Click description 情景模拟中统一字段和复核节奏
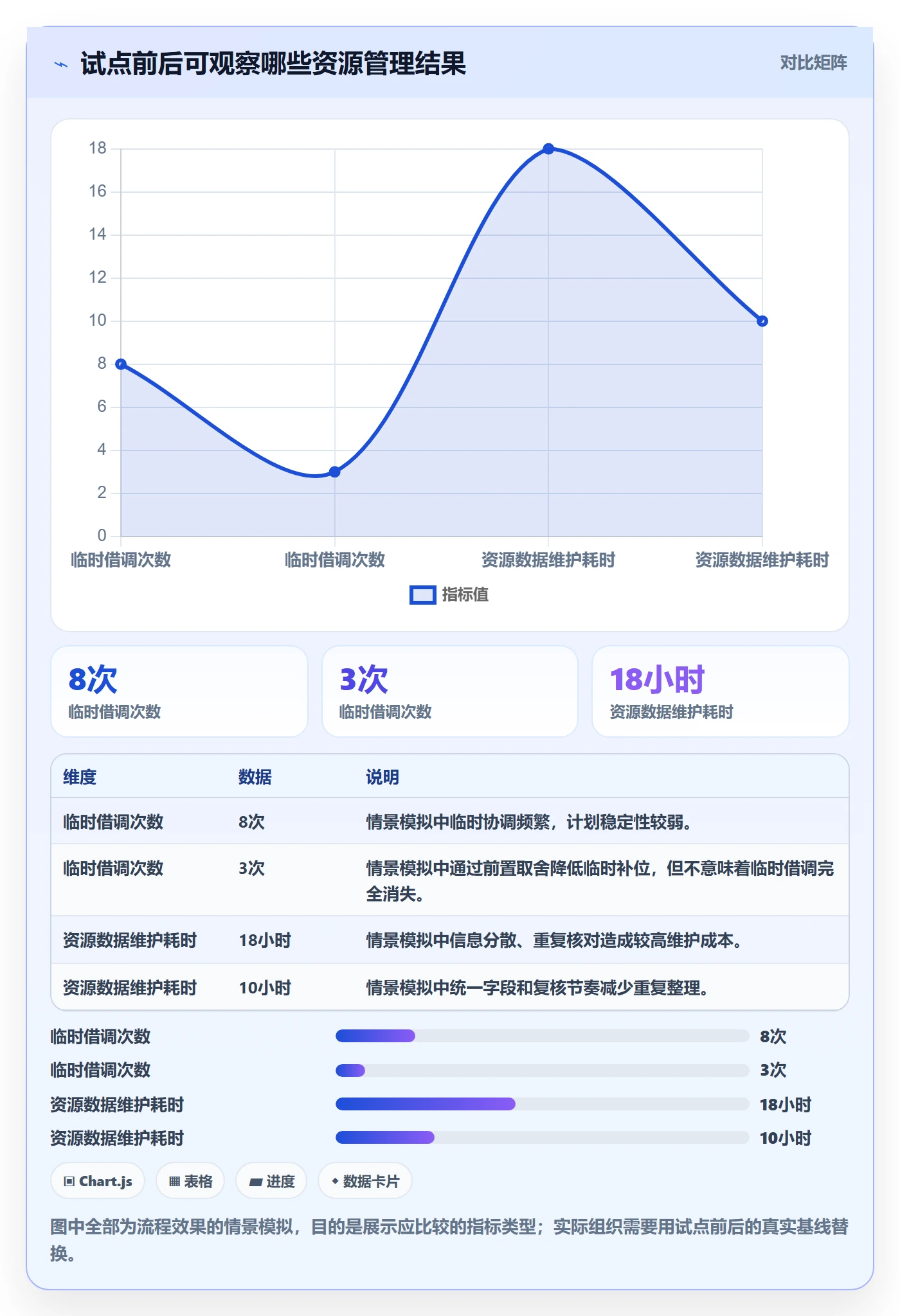Screen dimensions: 900x1316 pos(537,988)
